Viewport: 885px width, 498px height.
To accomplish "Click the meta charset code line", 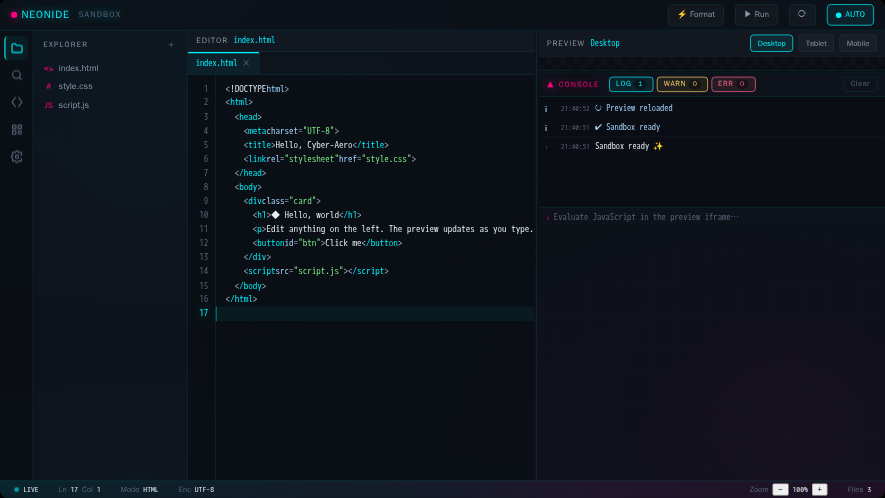I will [291, 131].
